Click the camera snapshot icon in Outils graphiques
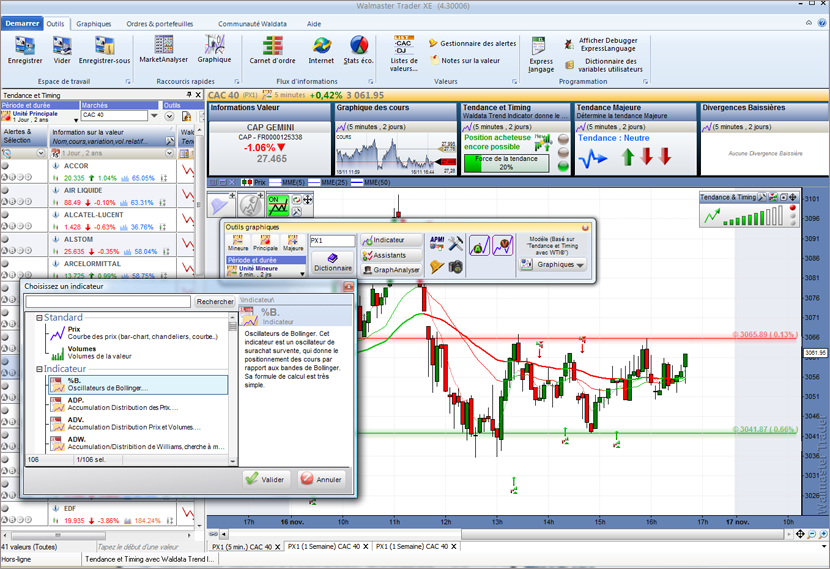Image resolution: width=830 pixels, height=569 pixels. tap(456, 267)
